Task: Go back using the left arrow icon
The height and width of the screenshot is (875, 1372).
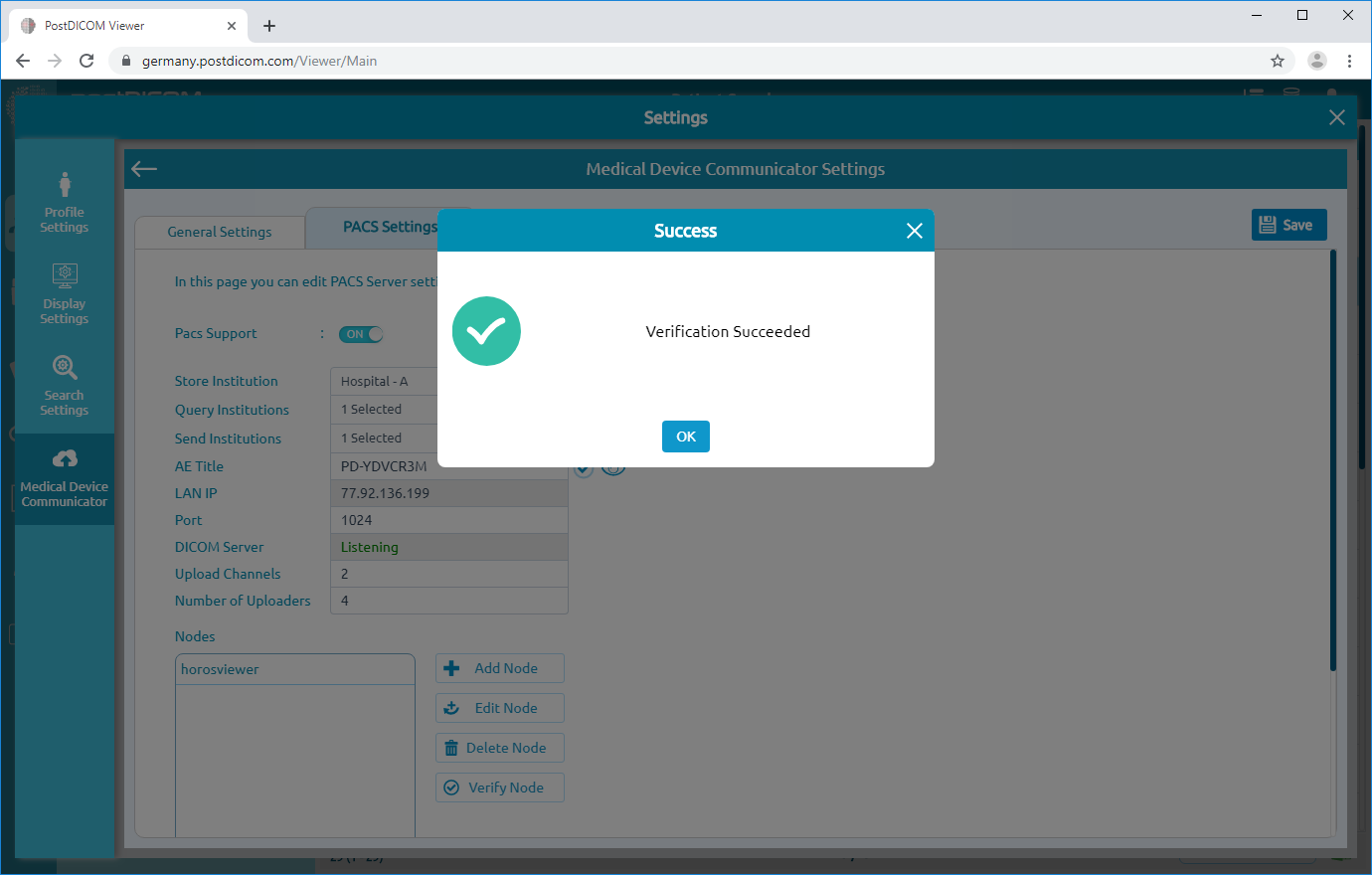Action: pos(144,169)
